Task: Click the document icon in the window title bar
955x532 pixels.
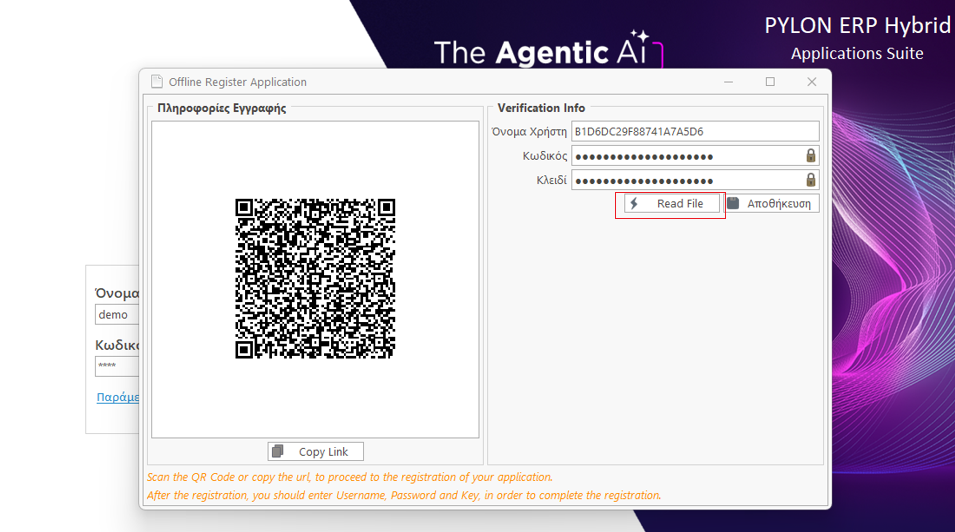Action: coord(156,82)
